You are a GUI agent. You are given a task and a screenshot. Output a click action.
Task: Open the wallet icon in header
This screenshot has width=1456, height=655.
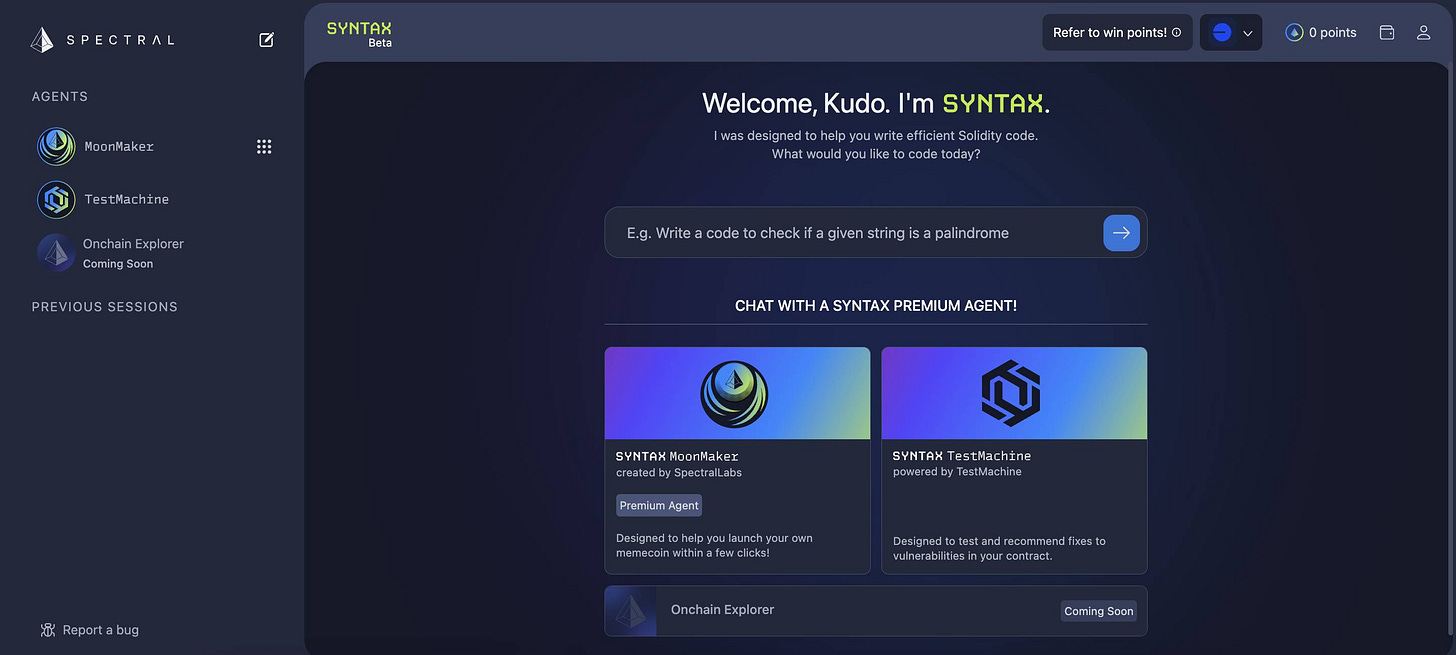[x=1387, y=32]
